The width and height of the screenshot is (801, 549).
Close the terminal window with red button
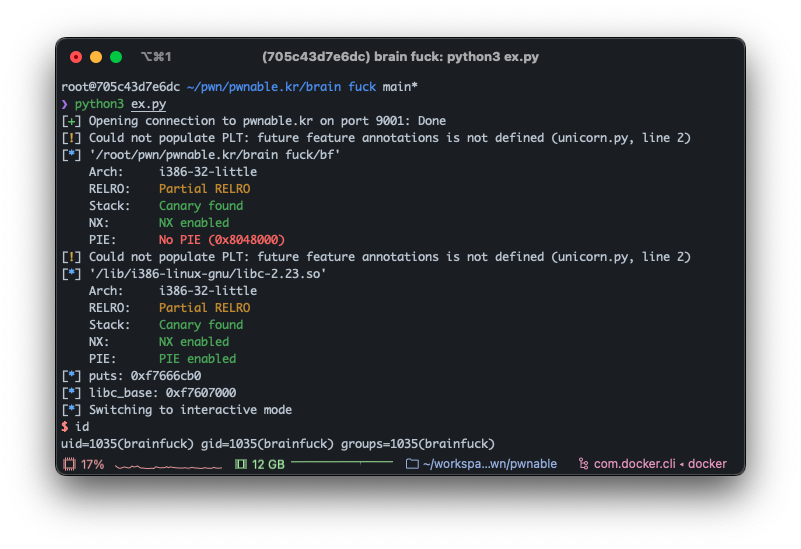[76, 57]
